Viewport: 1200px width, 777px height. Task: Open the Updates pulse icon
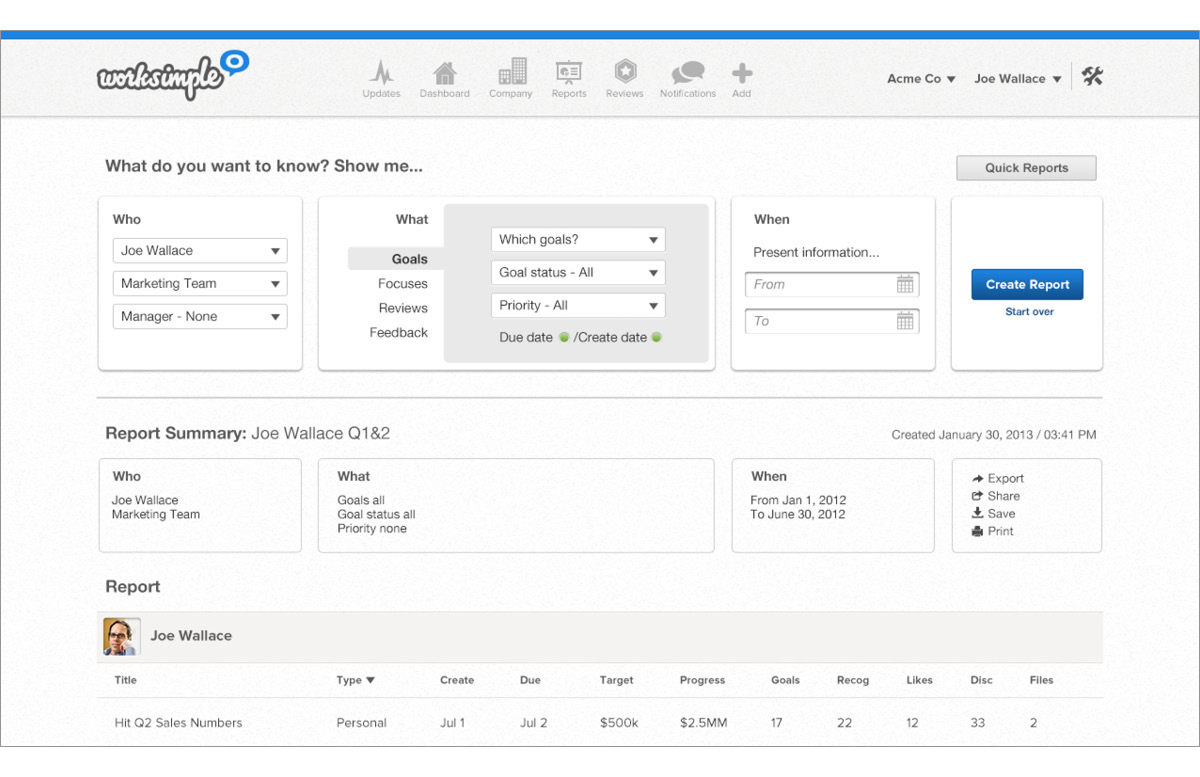pos(381,74)
